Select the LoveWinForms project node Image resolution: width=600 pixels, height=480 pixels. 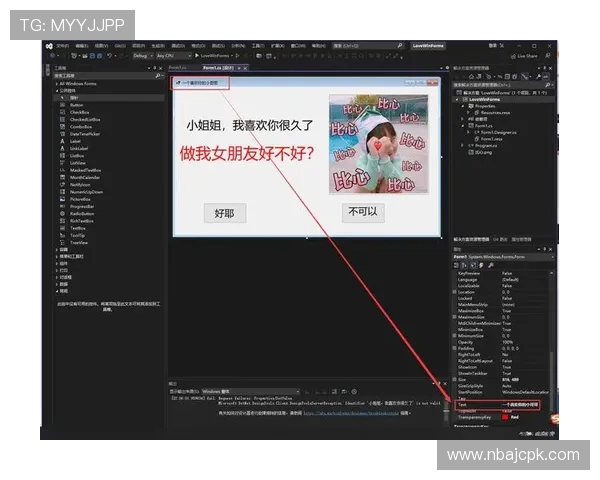point(484,100)
